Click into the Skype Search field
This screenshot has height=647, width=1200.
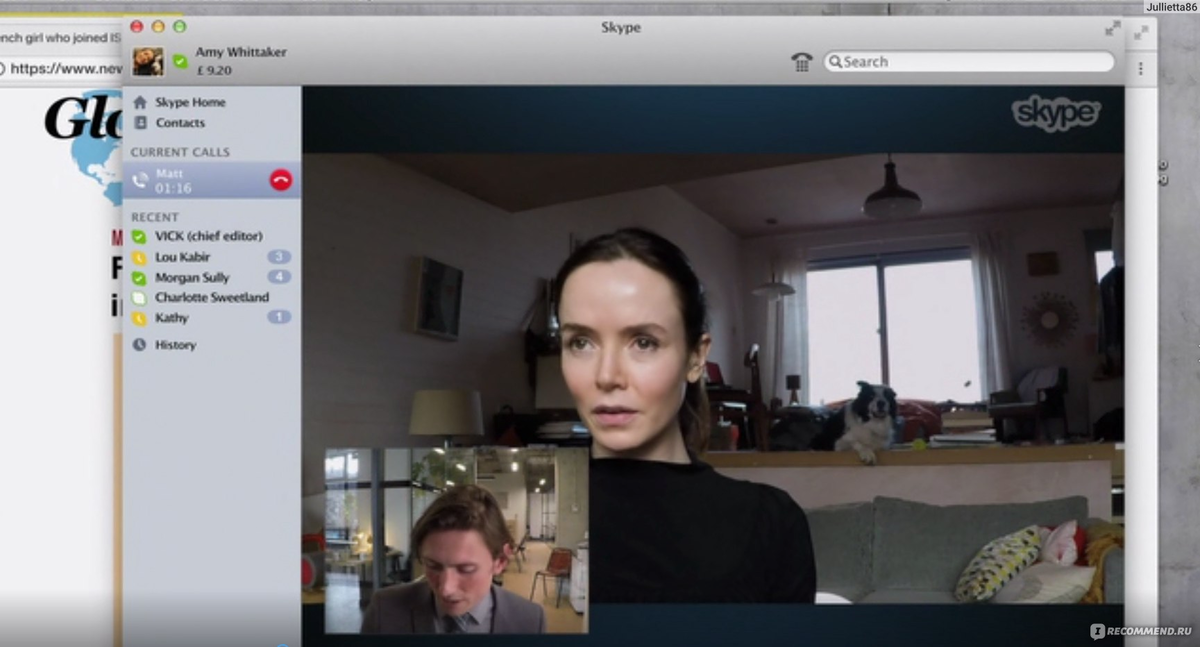coord(968,62)
